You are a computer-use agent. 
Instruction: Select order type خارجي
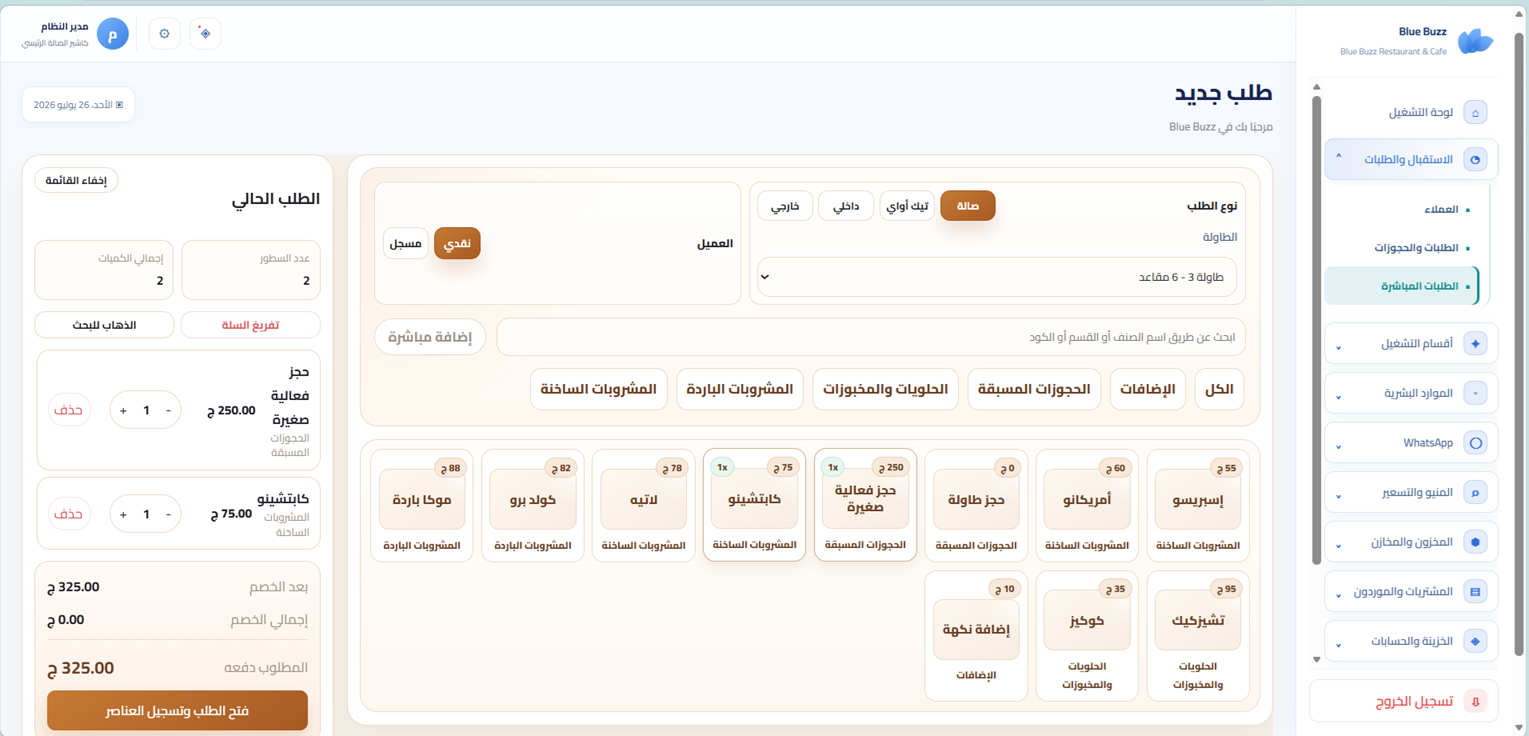tap(785, 206)
